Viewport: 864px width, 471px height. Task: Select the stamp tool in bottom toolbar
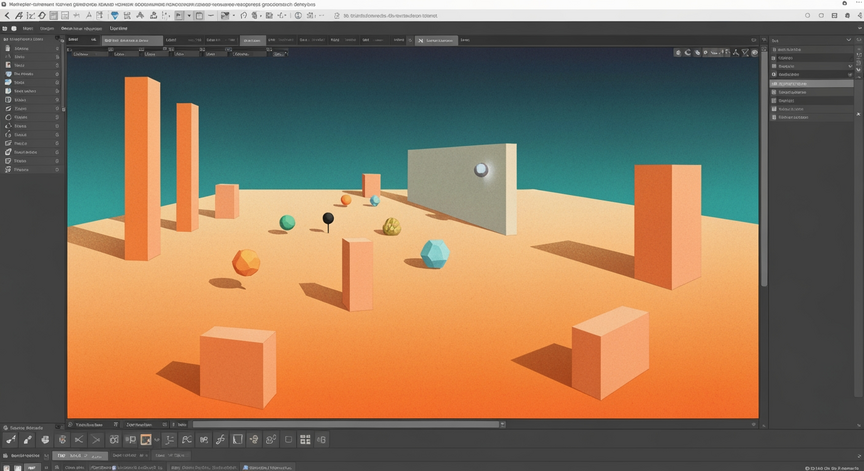pos(45,439)
